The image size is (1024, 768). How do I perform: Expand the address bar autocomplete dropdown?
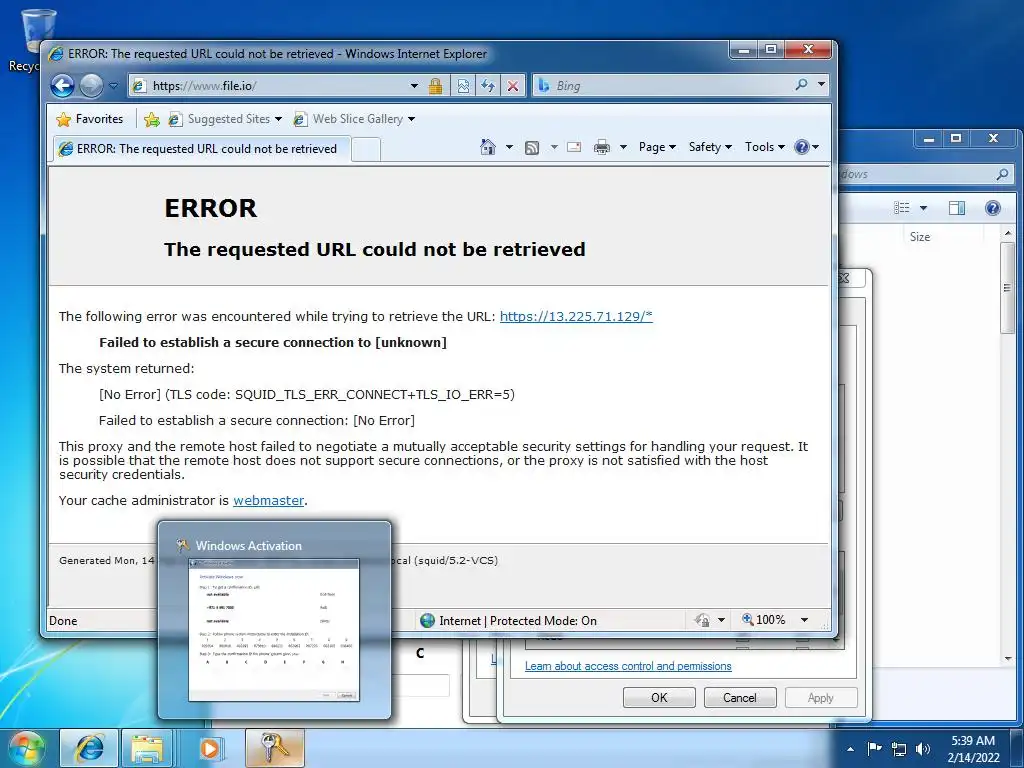(414, 86)
